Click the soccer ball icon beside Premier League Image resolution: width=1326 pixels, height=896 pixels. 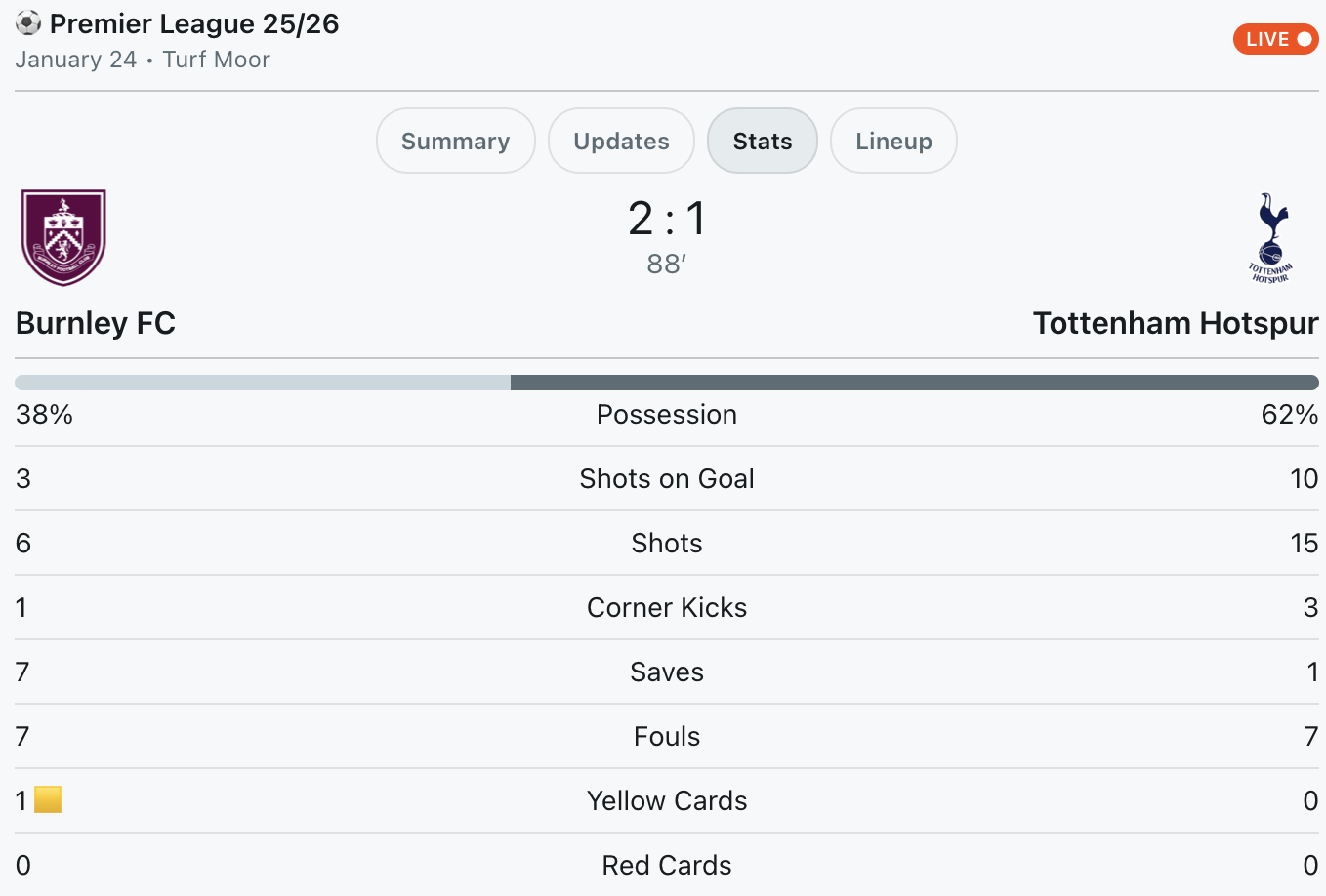[28, 22]
